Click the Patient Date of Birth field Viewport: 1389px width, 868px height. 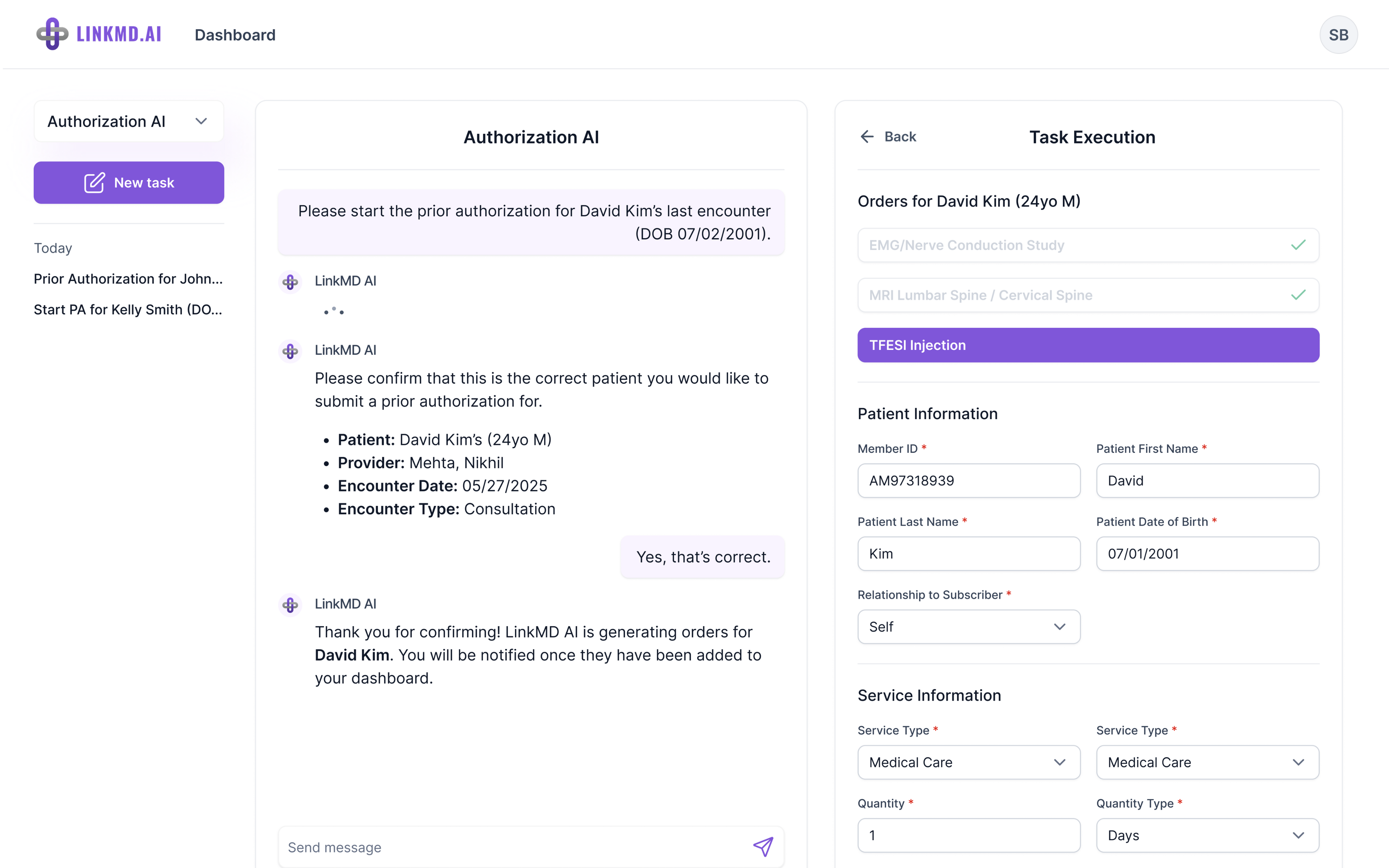(x=1207, y=554)
